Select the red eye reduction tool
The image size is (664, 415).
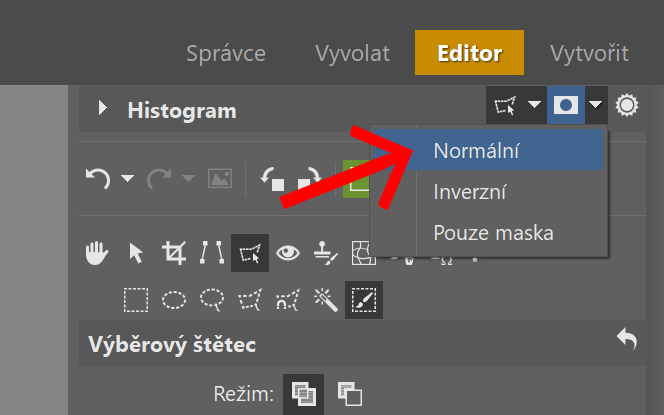(x=288, y=253)
